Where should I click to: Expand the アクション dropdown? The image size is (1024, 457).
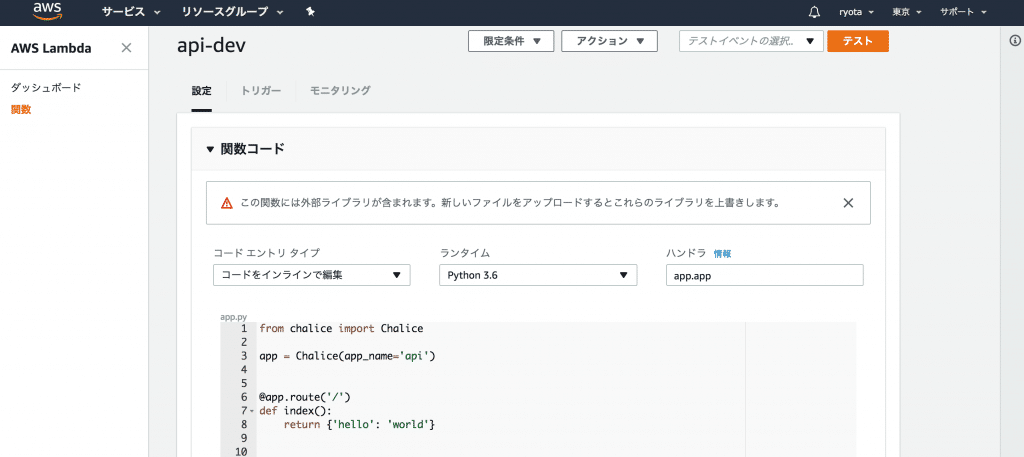pos(609,41)
